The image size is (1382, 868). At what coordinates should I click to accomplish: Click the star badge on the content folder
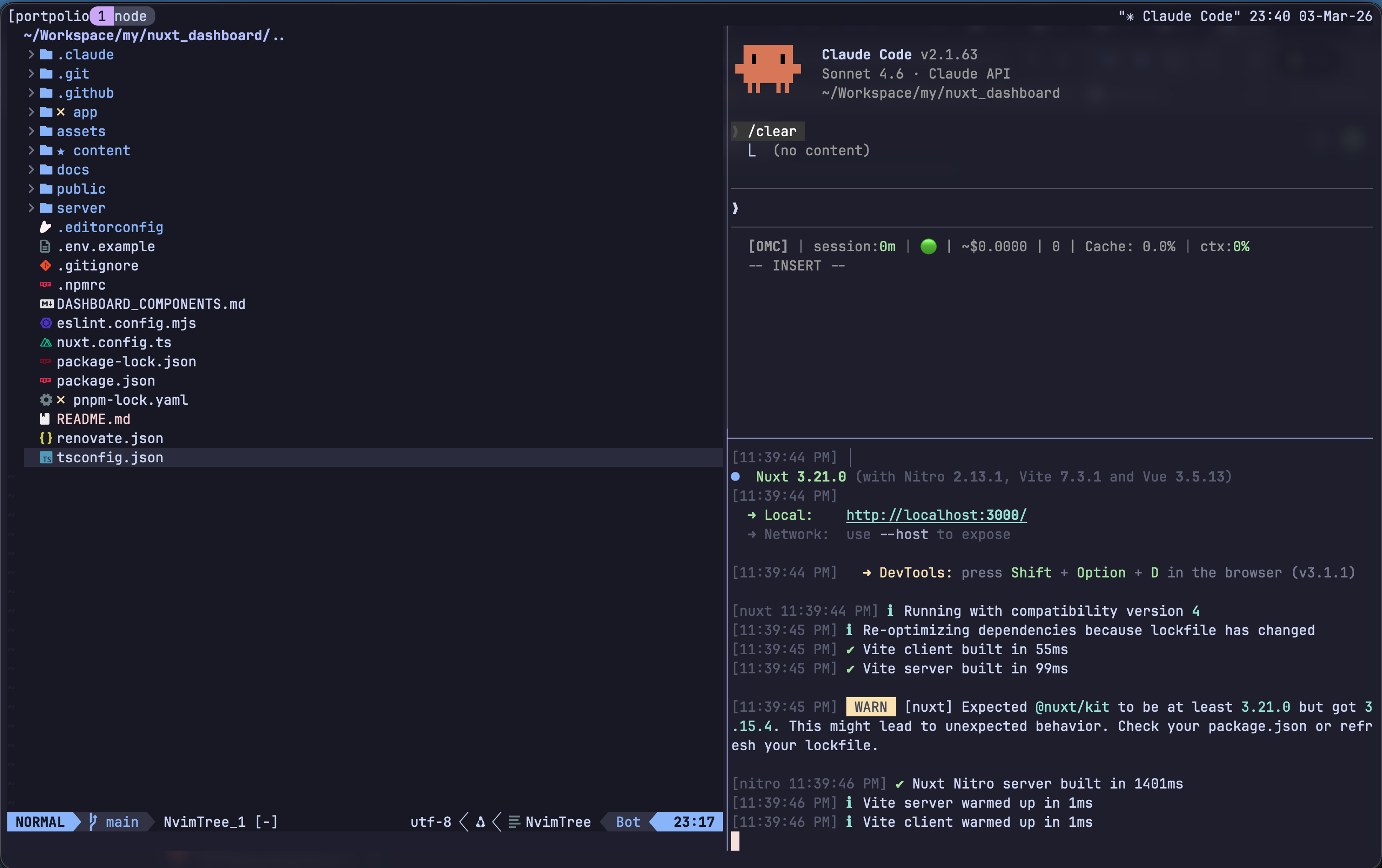[61, 151]
